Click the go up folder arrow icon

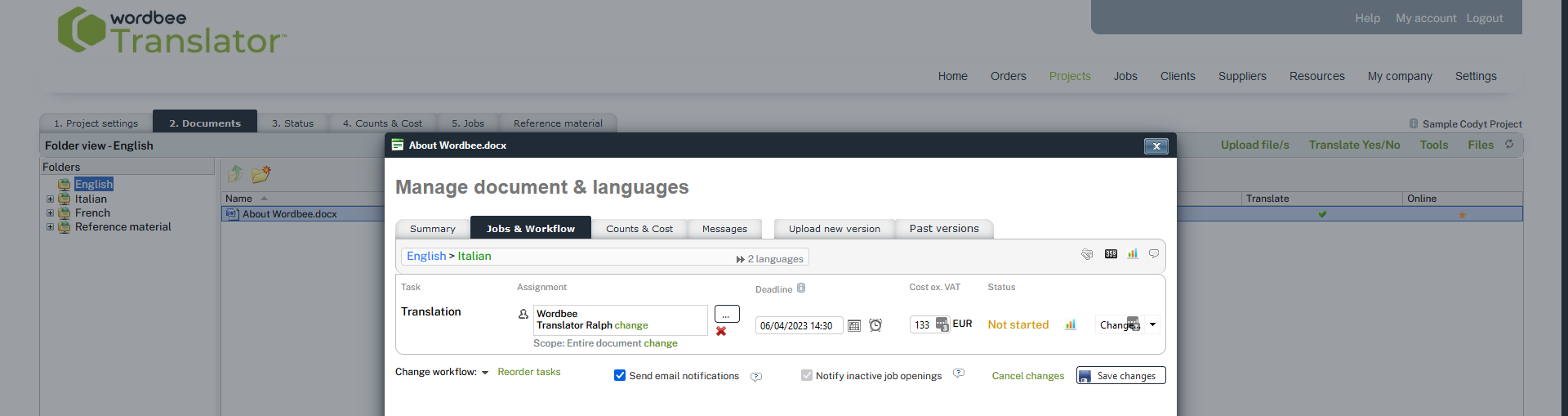click(235, 174)
